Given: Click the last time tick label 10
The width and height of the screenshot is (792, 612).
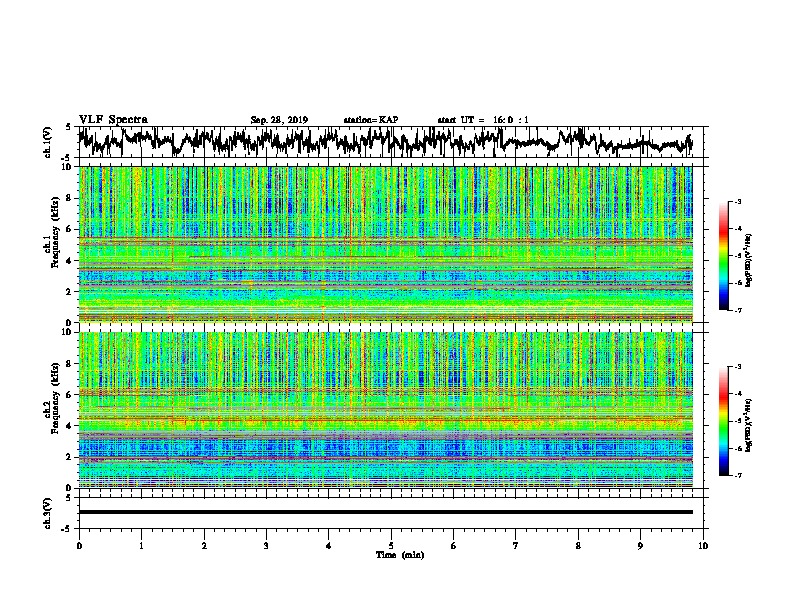Looking at the screenshot, I should point(703,546).
